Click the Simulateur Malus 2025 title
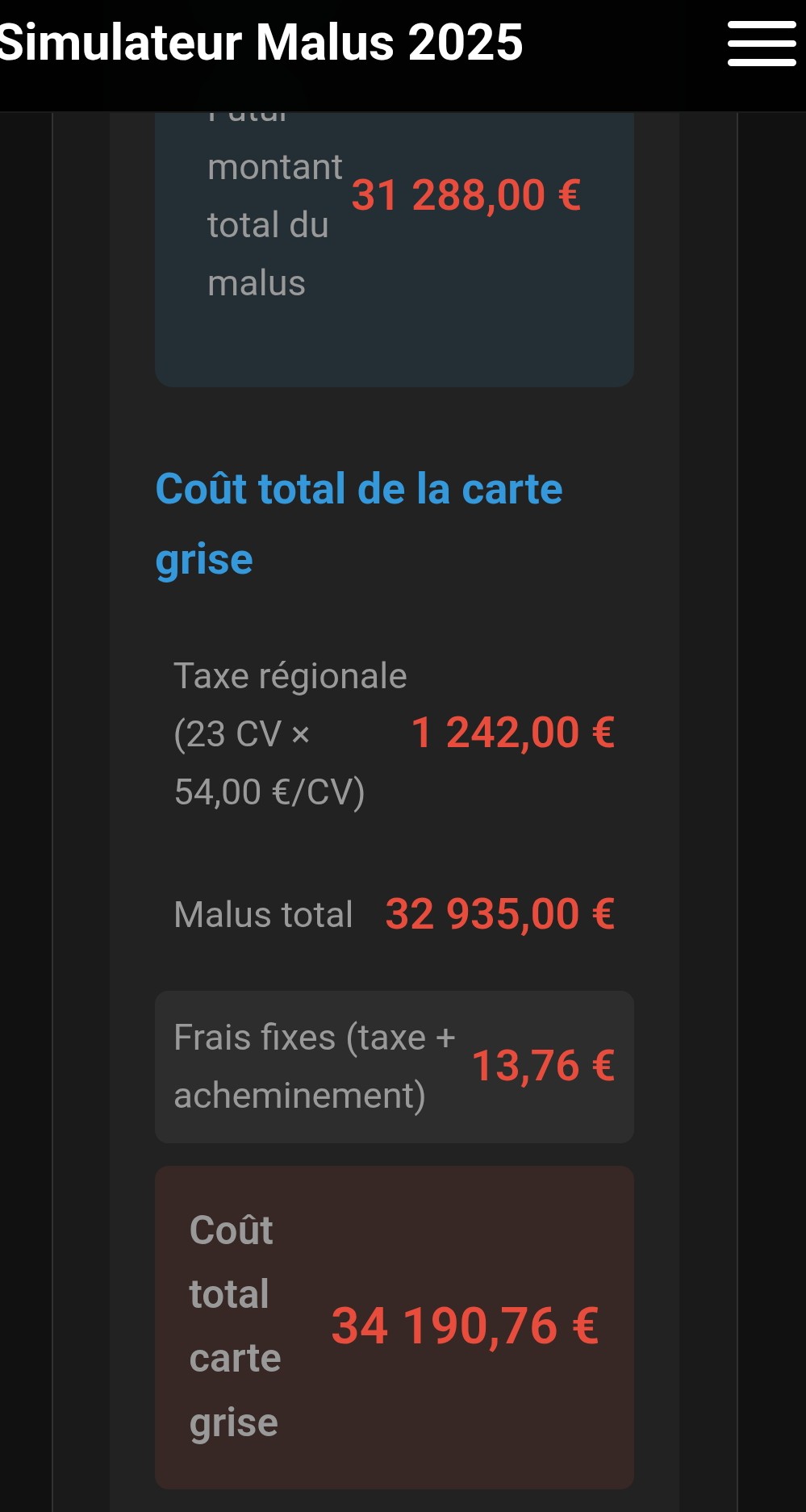This screenshot has height=1512, width=806. coord(261,42)
